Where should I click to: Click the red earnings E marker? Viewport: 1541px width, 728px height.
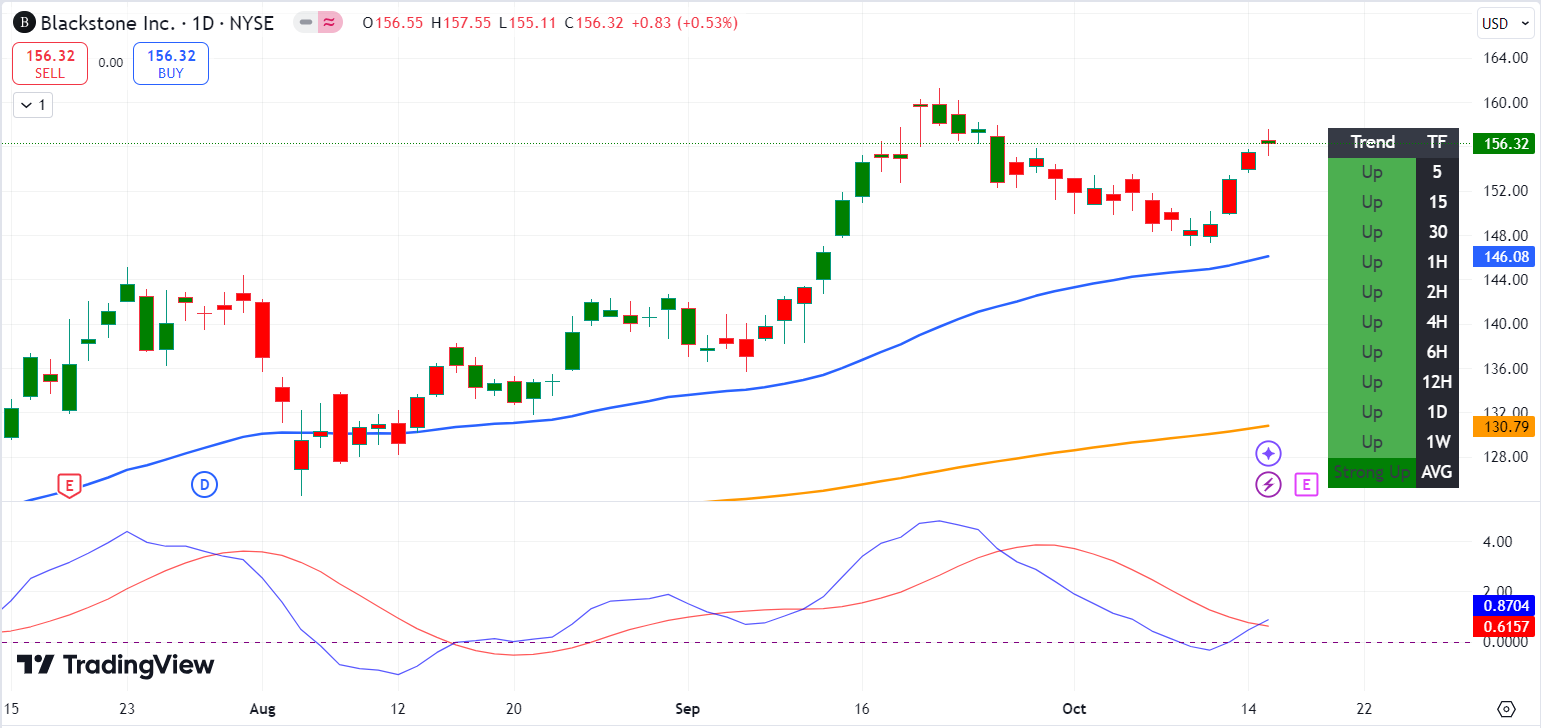[x=69, y=486]
